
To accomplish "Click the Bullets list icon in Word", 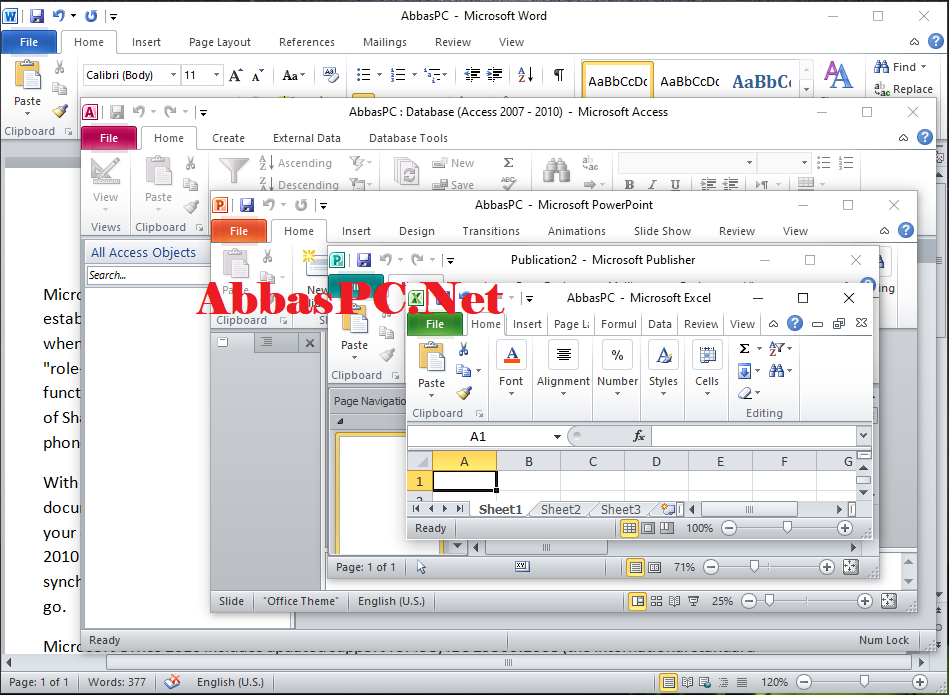I will 364,75.
